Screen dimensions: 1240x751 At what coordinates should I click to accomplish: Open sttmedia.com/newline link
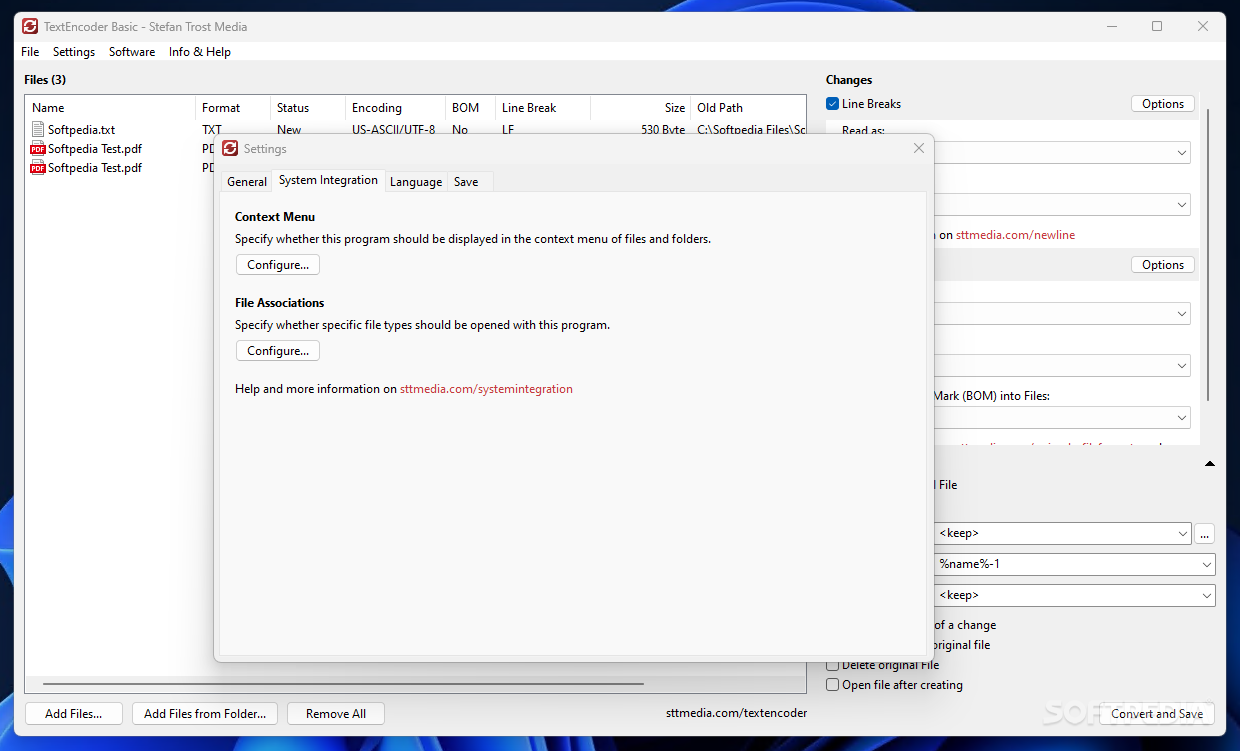(x=1015, y=235)
